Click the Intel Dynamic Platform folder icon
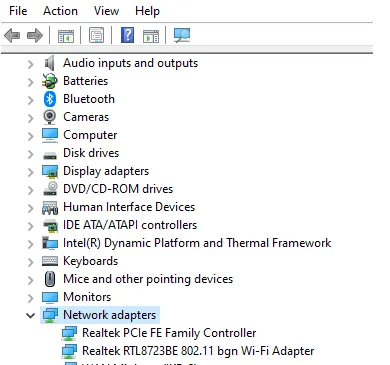 (x=50, y=243)
